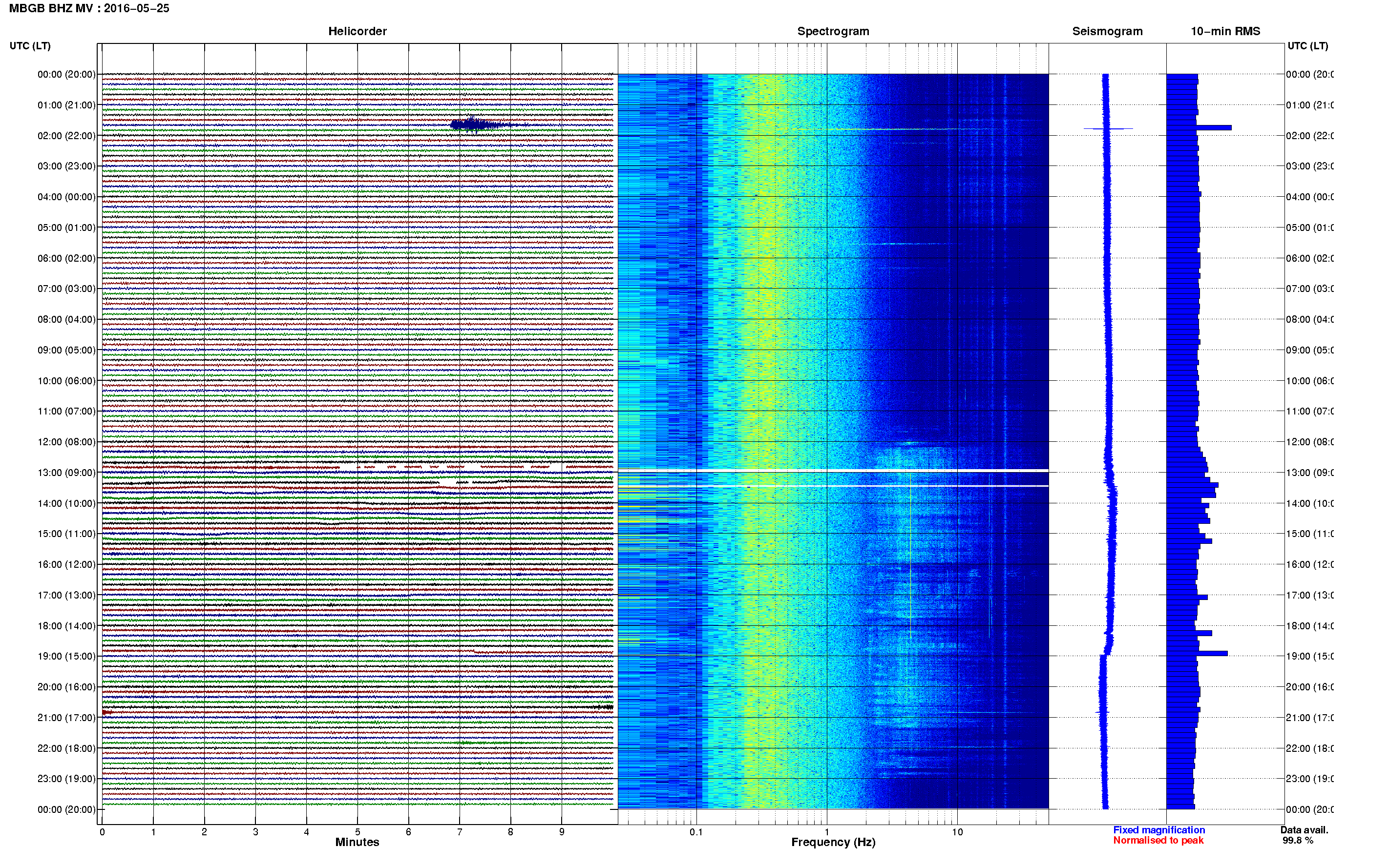Click the tallest RMS bar near 02:00

coord(1199,127)
